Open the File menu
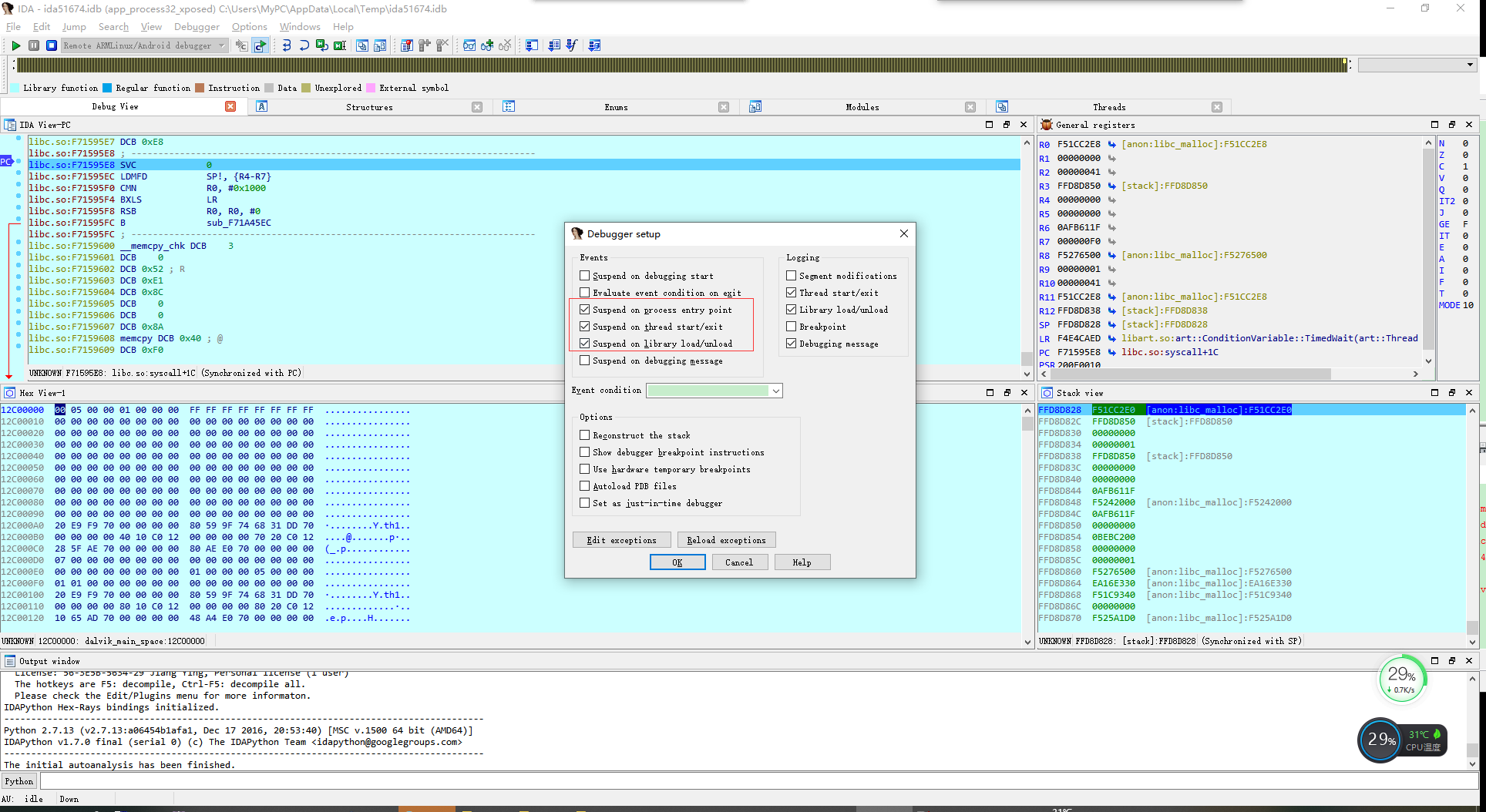Viewport: 1486px width, 812px height. (x=13, y=26)
